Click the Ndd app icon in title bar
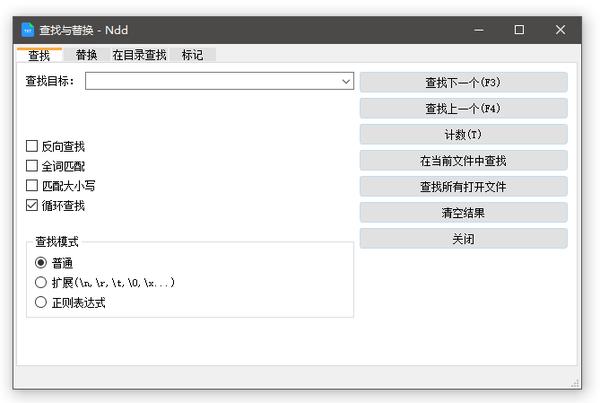The width and height of the screenshot is (600, 403). click(x=27, y=30)
